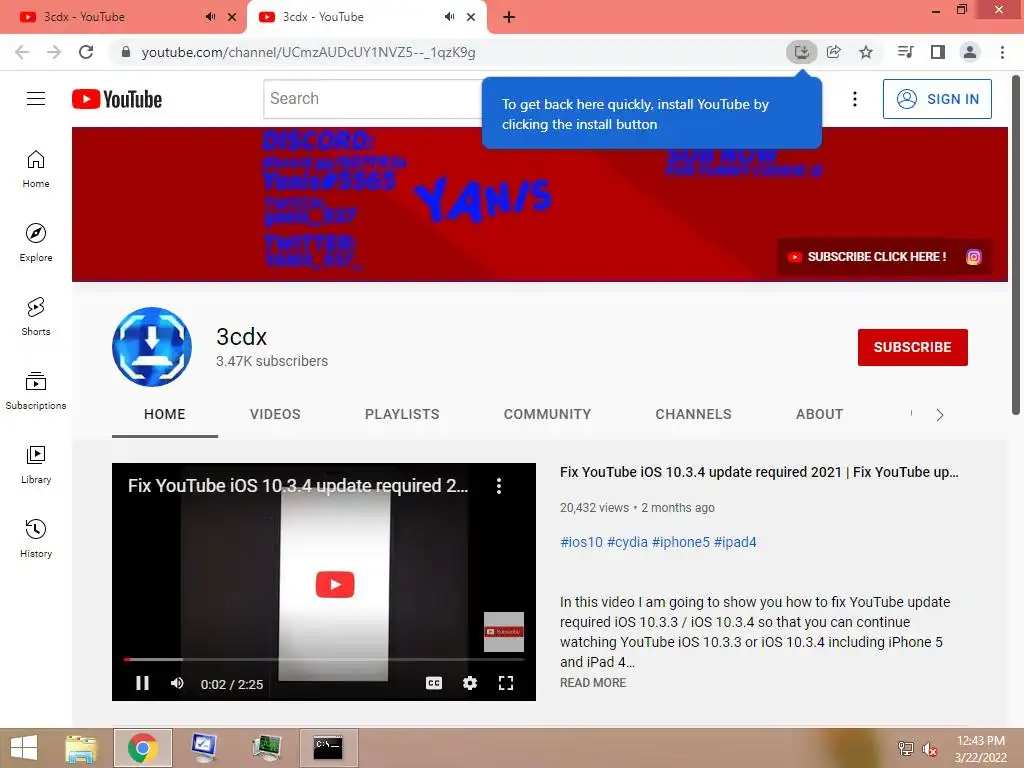The height and width of the screenshot is (768, 1024).
Task: Open the Command Prompt taskbar item
Action: 328,748
